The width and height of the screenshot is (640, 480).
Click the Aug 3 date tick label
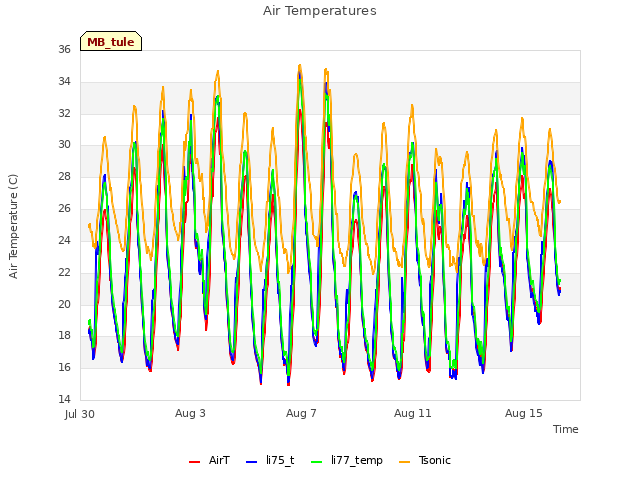point(190,413)
